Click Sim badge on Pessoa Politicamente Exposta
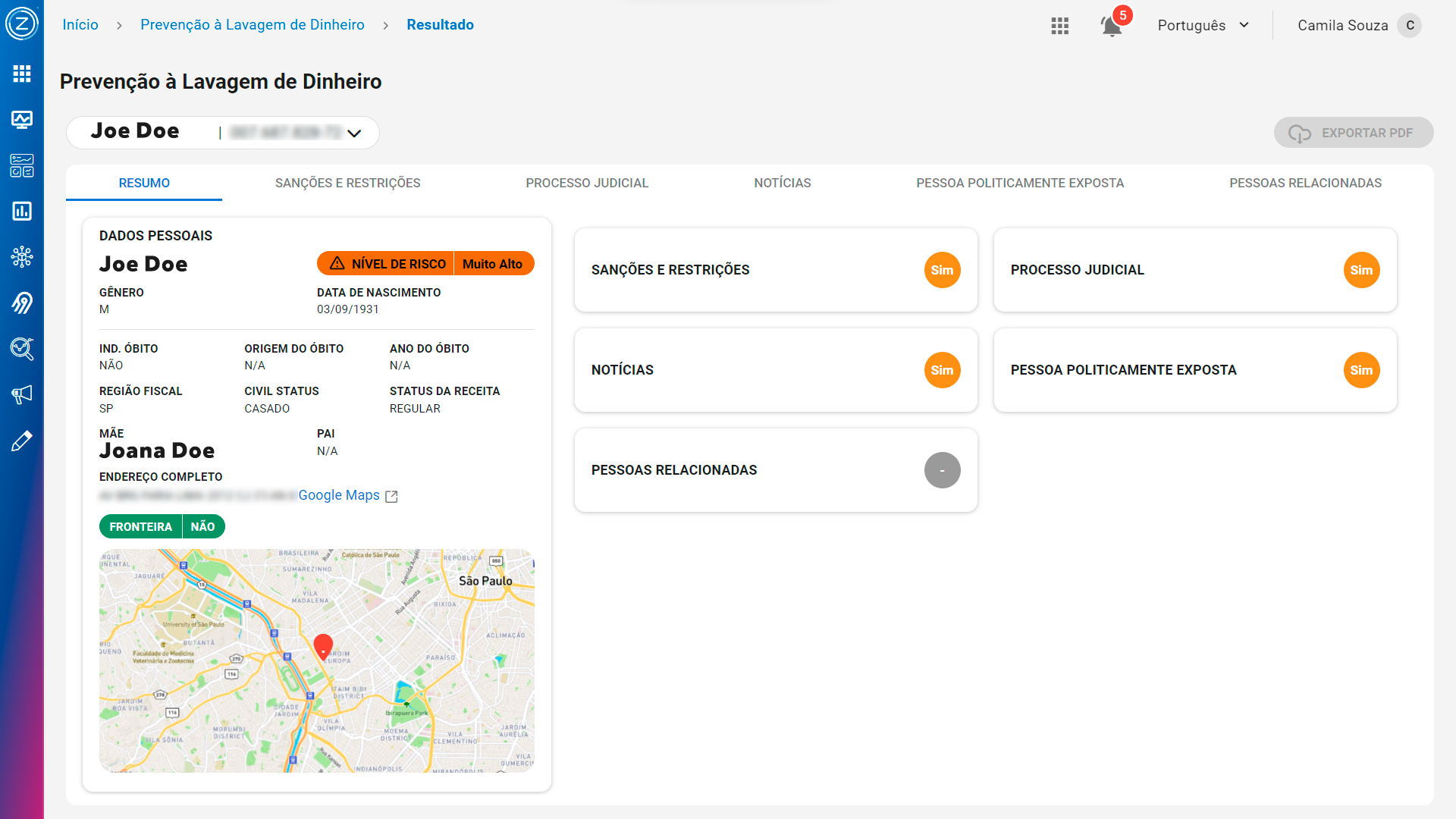1456x819 pixels. (x=1361, y=370)
